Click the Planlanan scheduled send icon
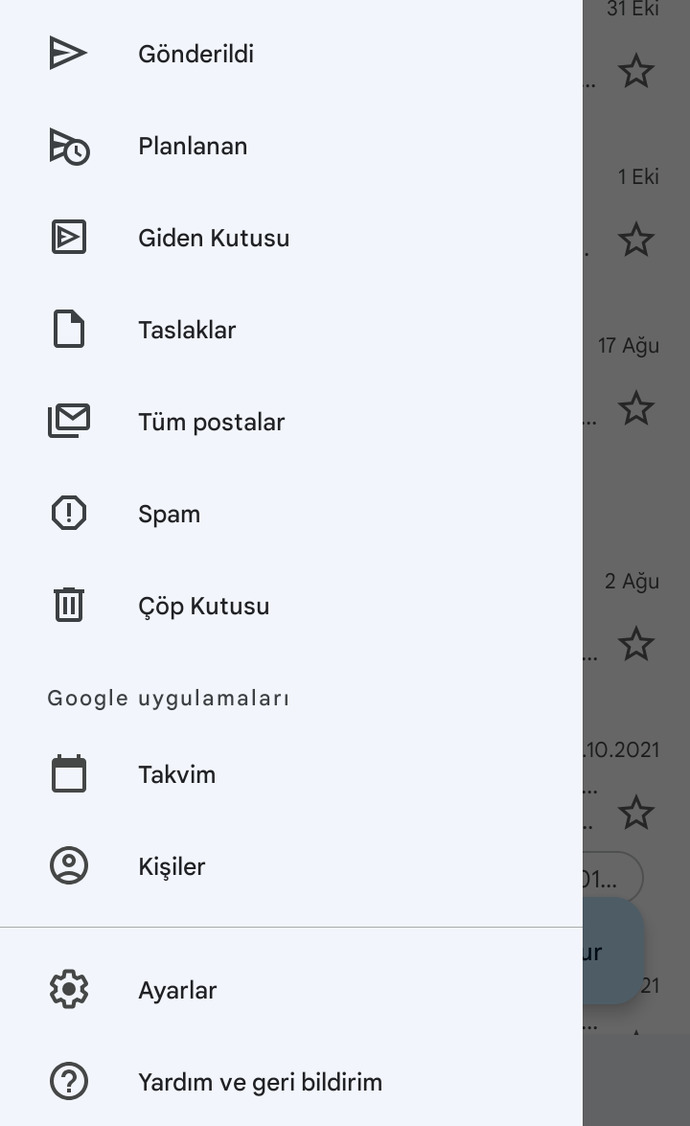Screen dimensions: 690x1126 pyautogui.click(x=69, y=146)
